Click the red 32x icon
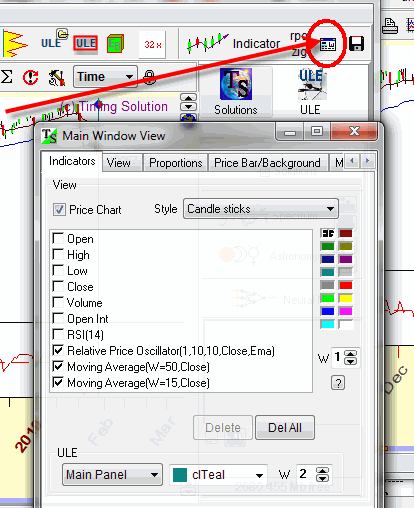 tap(152, 44)
